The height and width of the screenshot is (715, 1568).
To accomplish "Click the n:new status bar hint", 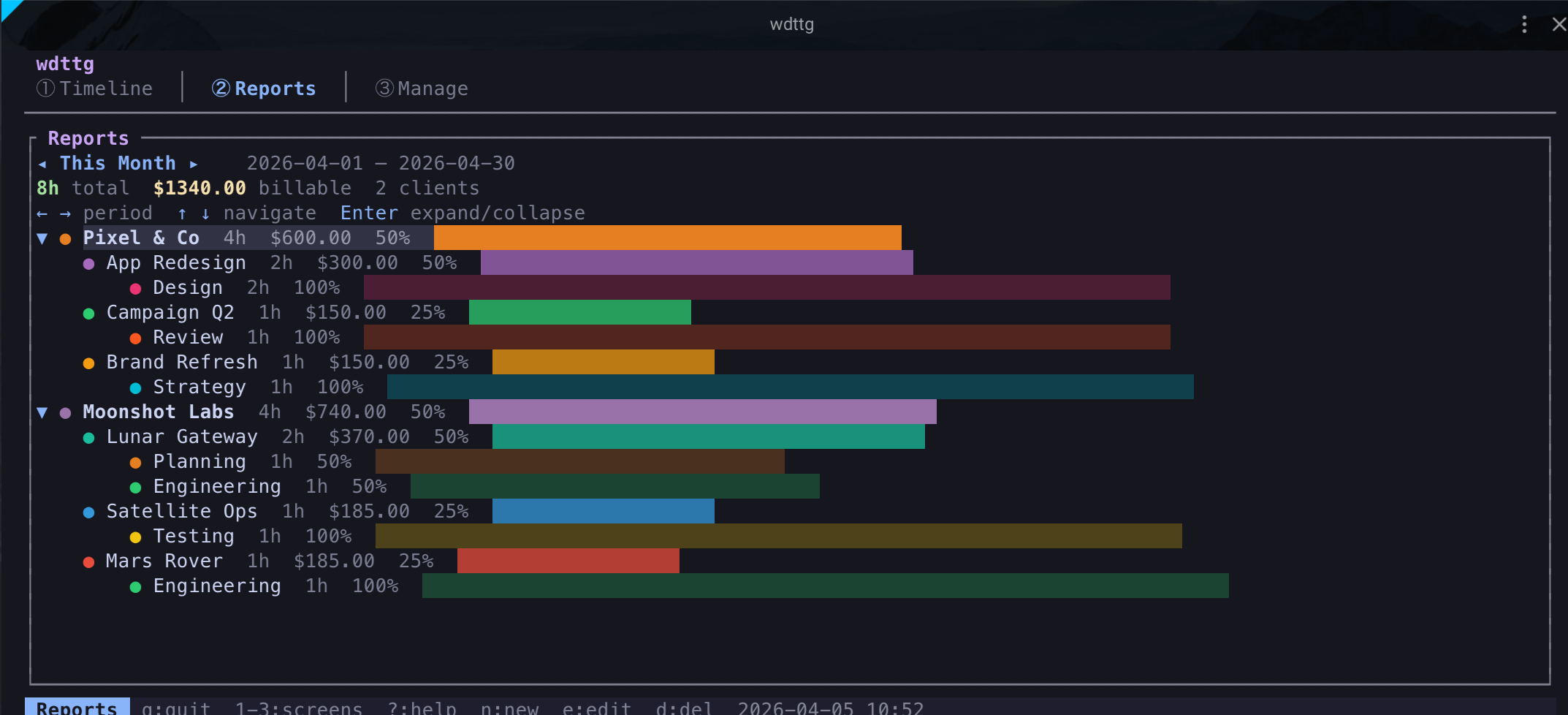I will click(x=509, y=708).
